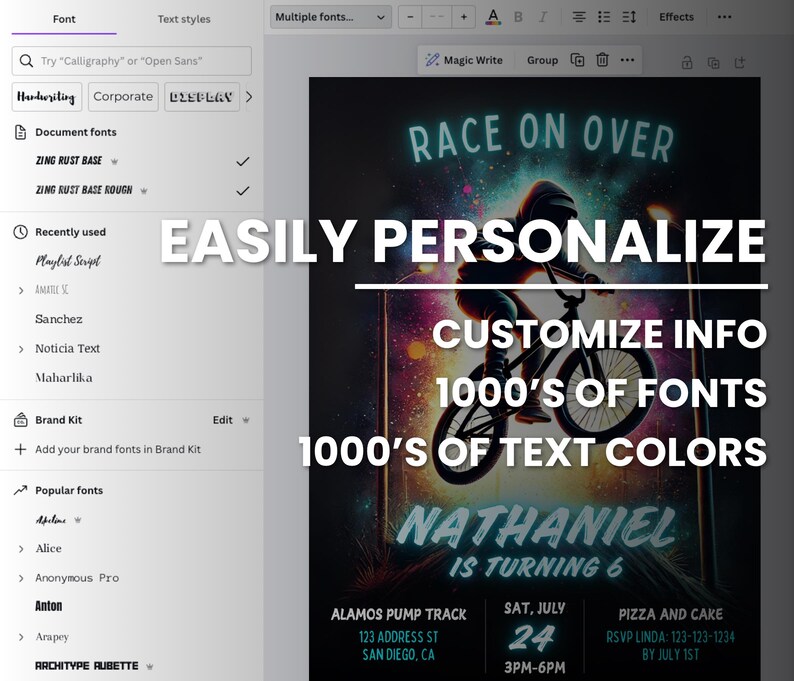Select RSVP LINDA text on canvas
The height and width of the screenshot is (681, 794).
(670, 637)
